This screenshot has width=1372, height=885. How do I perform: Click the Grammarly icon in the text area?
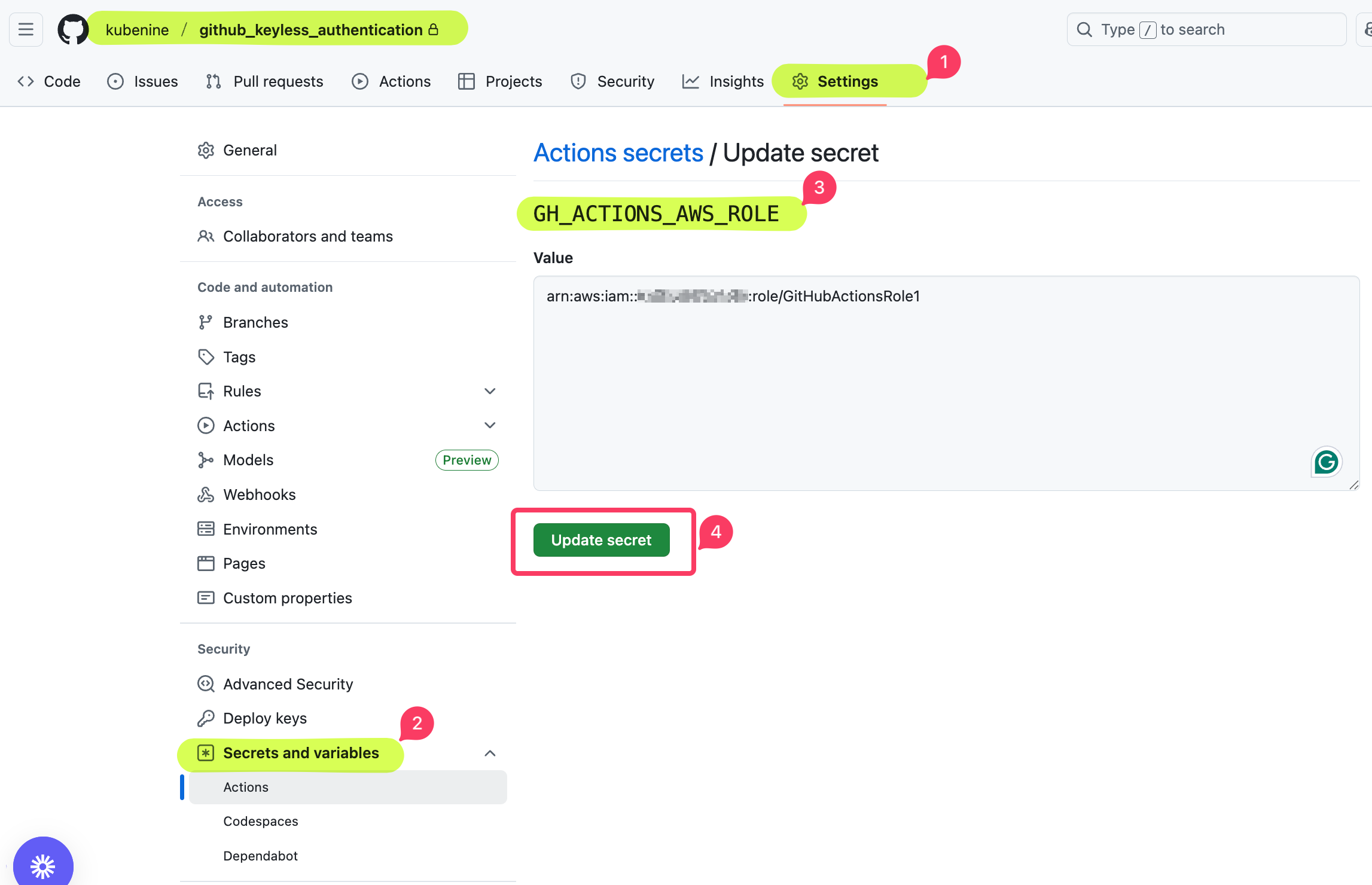click(1326, 461)
